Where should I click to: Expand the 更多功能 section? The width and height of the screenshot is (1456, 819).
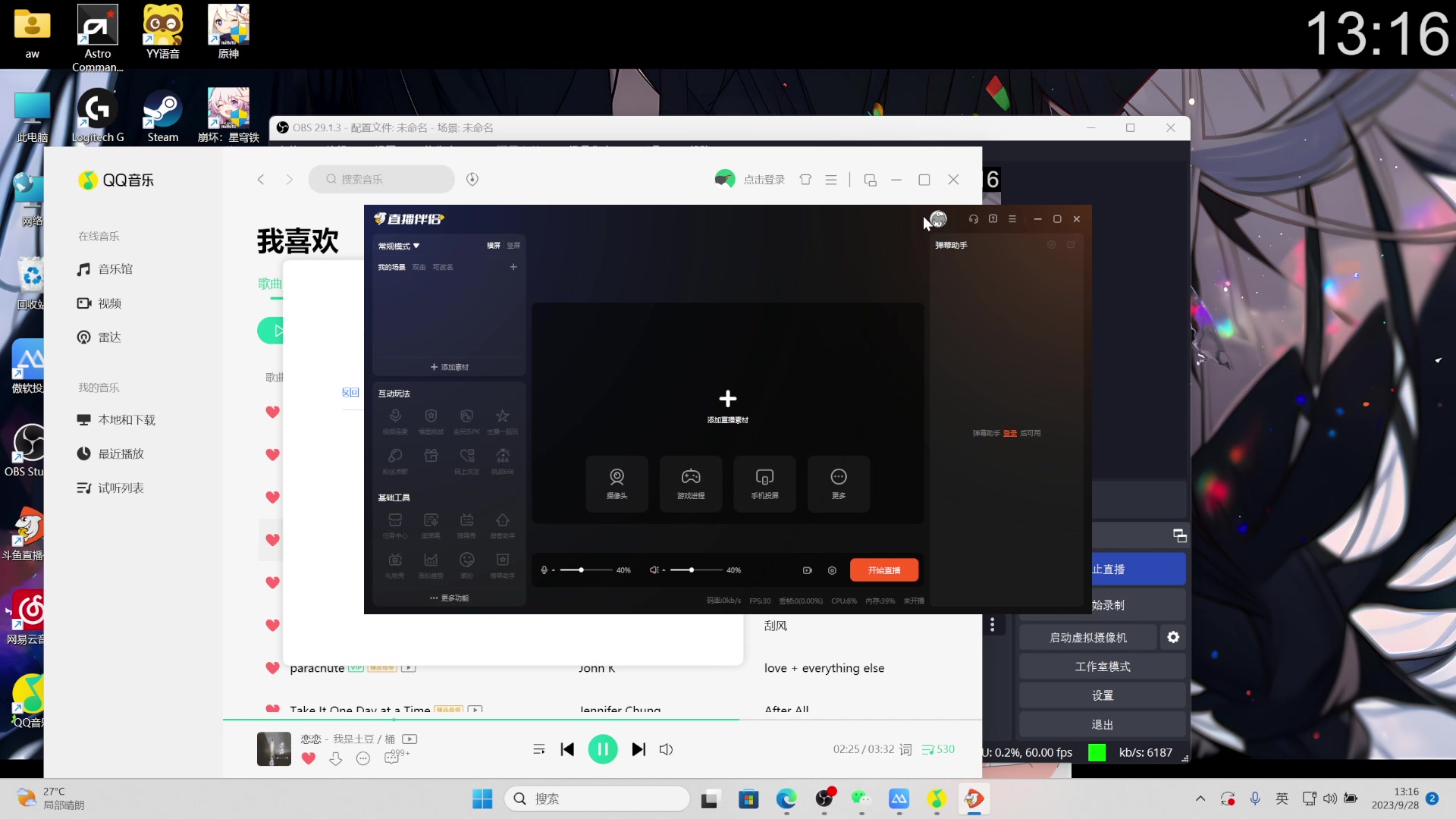(449, 598)
